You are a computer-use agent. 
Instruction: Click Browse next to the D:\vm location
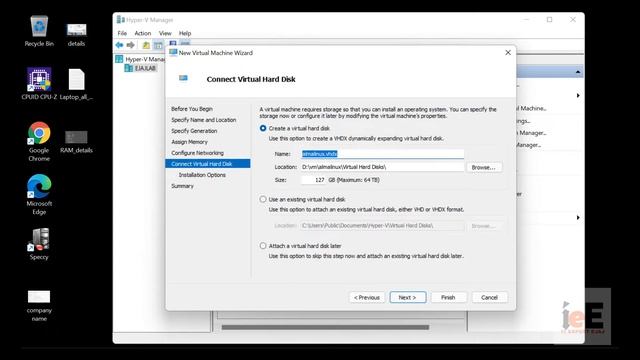tap(484, 167)
